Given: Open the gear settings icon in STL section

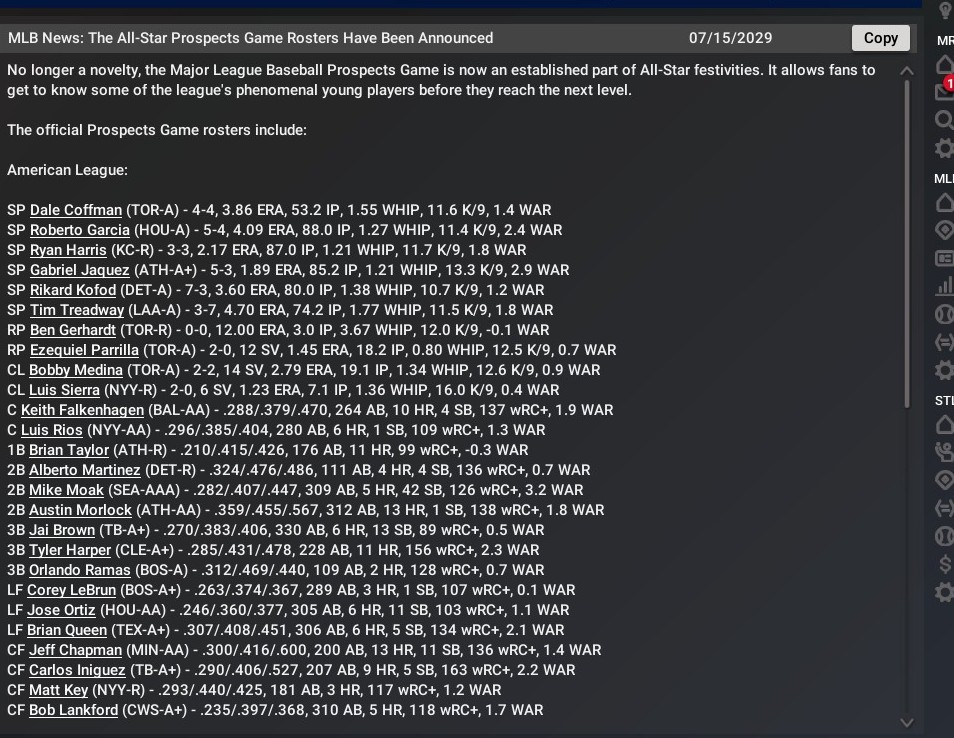Looking at the screenshot, I should [944, 592].
